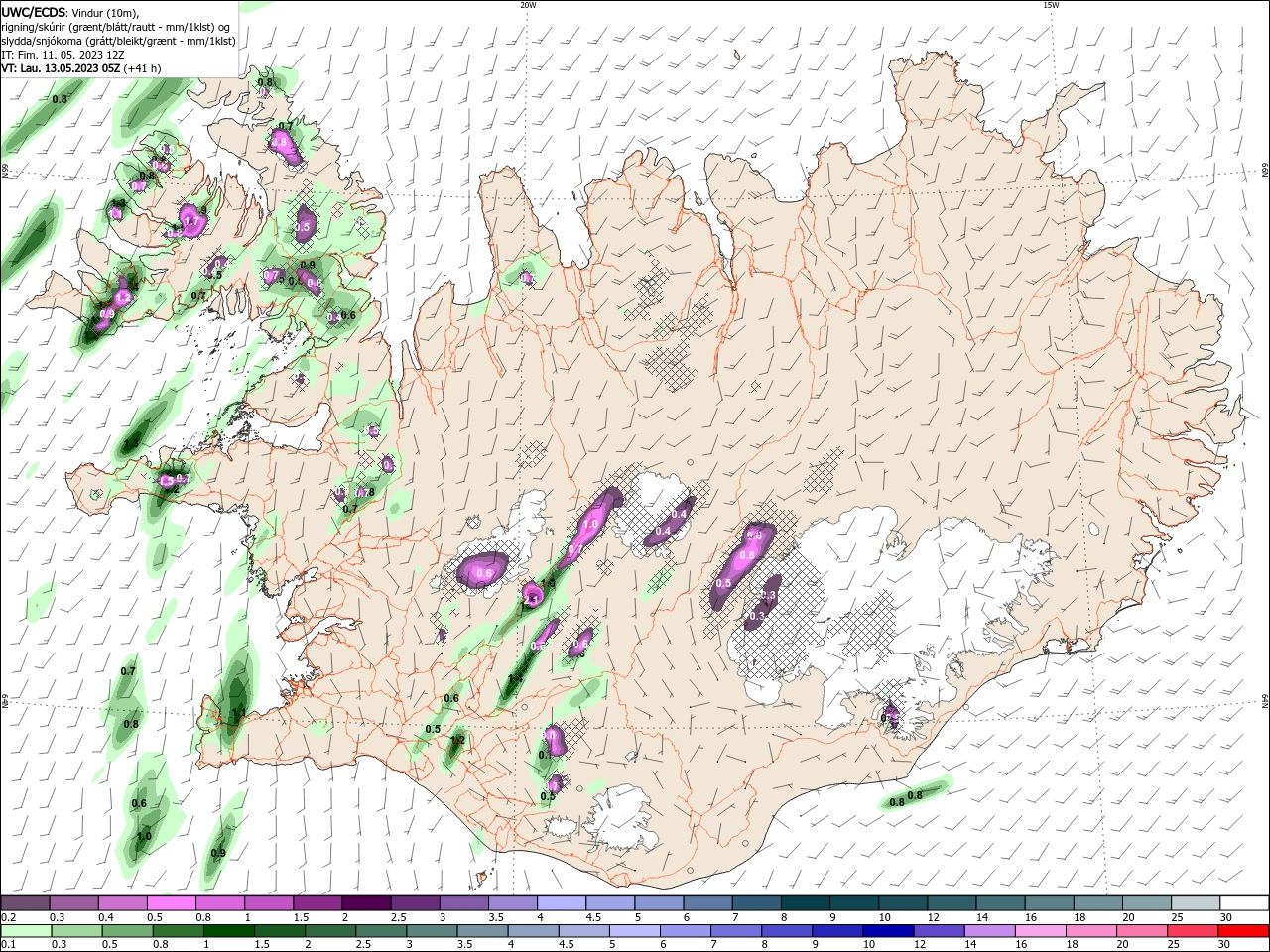Click the 20W longitude label
This screenshot has width=1270, height=952.
[528, 5]
